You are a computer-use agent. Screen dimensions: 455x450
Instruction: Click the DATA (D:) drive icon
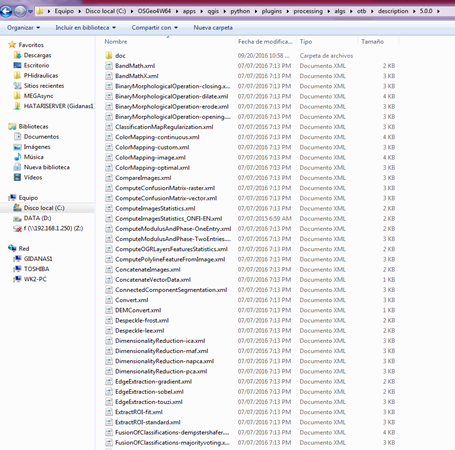[17, 218]
